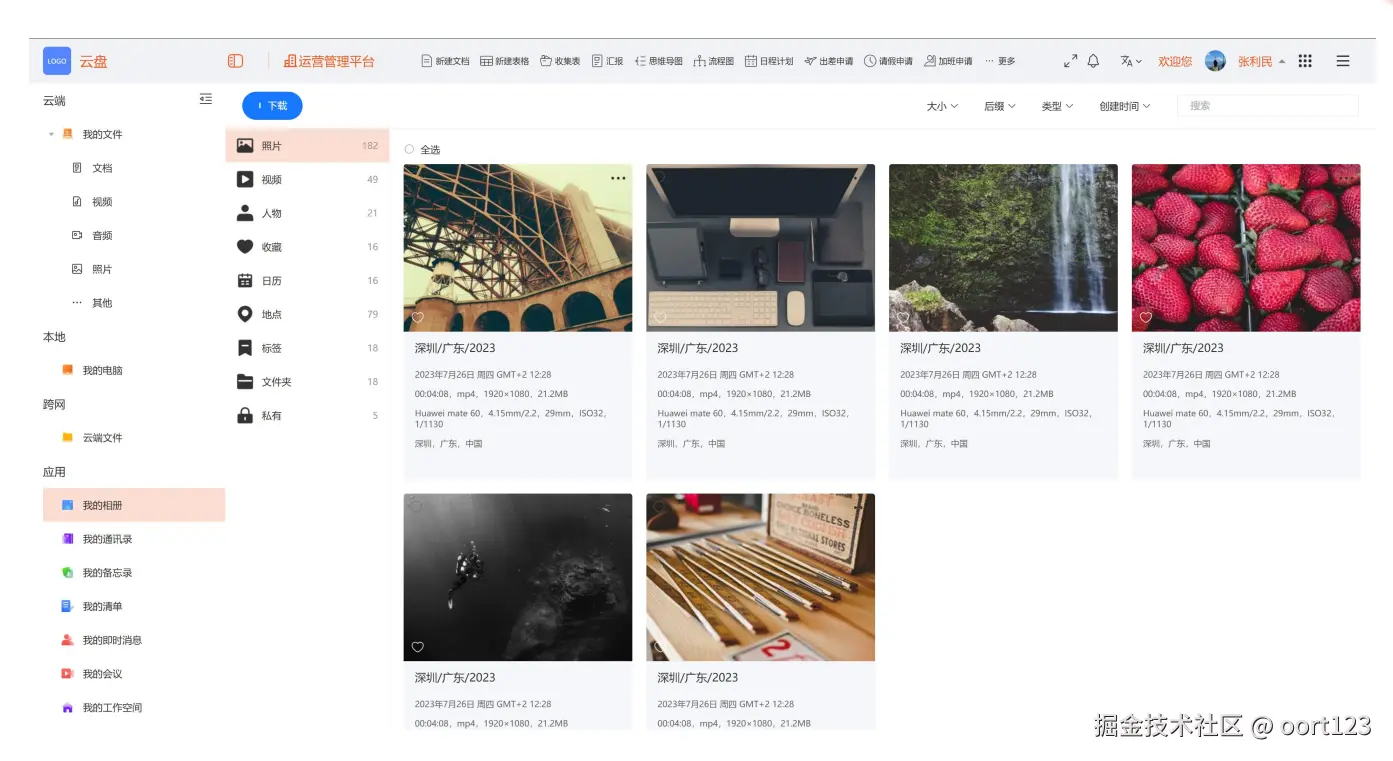This screenshot has width=1393, height=761.
Task: Open the desk workspace photo thumbnail
Action: 760,248
